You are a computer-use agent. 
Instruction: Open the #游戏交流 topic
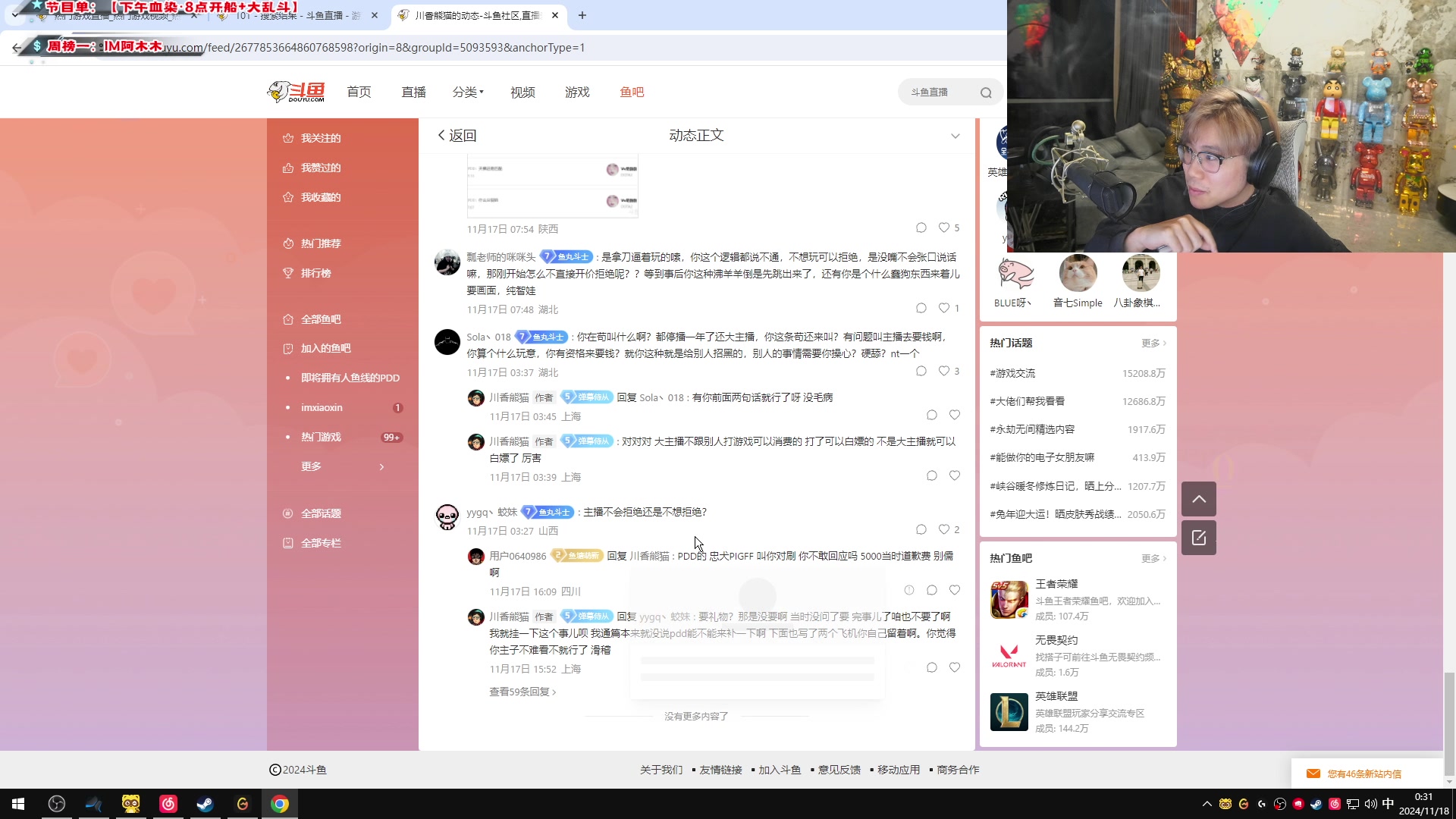tap(1012, 373)
